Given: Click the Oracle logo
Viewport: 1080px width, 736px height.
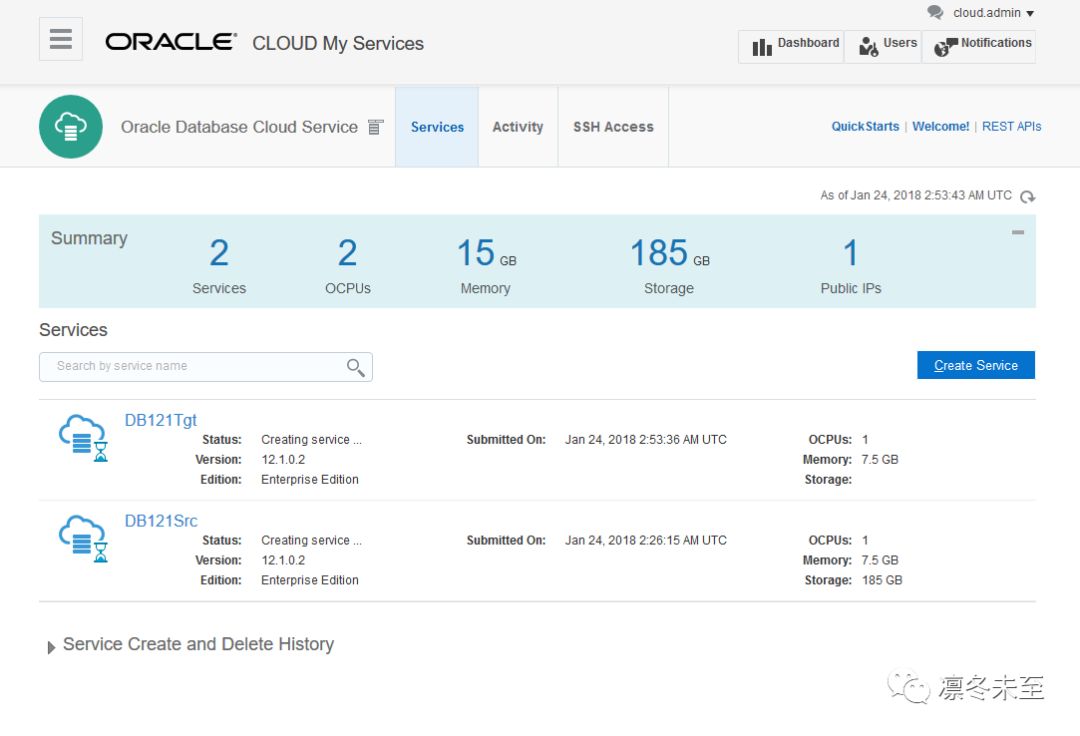Looking at the screenshot, I should tap(171, 42).
